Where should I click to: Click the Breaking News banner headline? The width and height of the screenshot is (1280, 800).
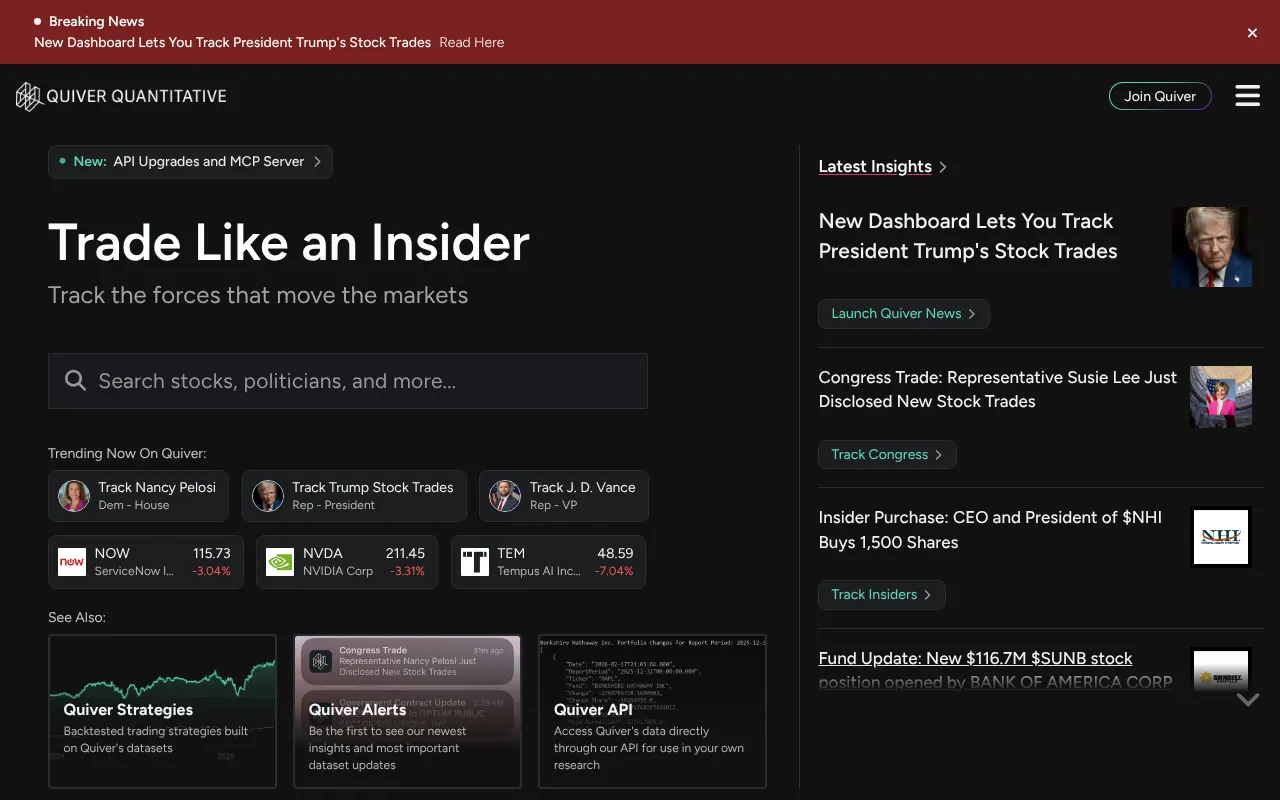pyautogui.click(x=232, y=42)
